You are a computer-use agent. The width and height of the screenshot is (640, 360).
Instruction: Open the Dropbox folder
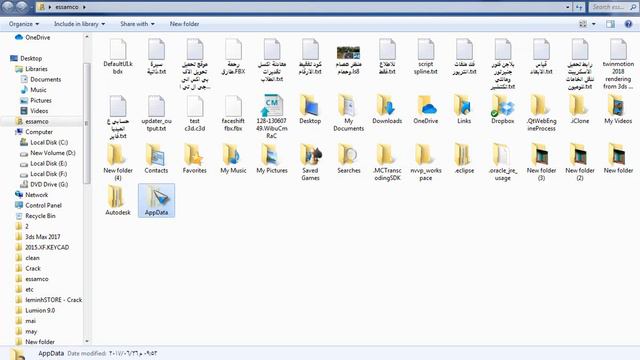click(502, 109)
